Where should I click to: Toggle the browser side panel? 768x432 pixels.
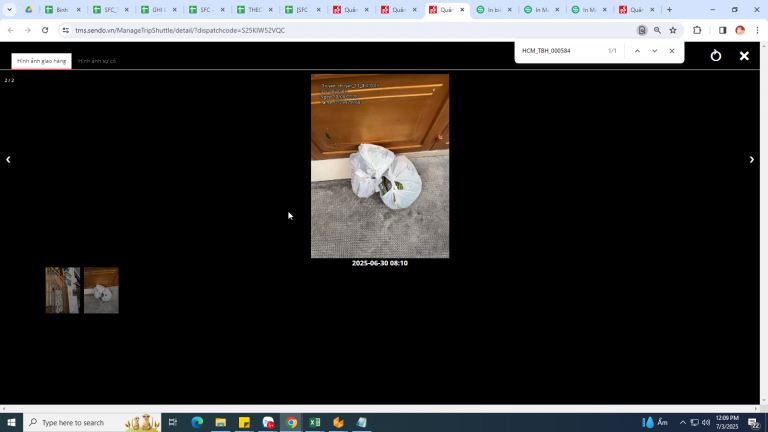tap(722, 30)
